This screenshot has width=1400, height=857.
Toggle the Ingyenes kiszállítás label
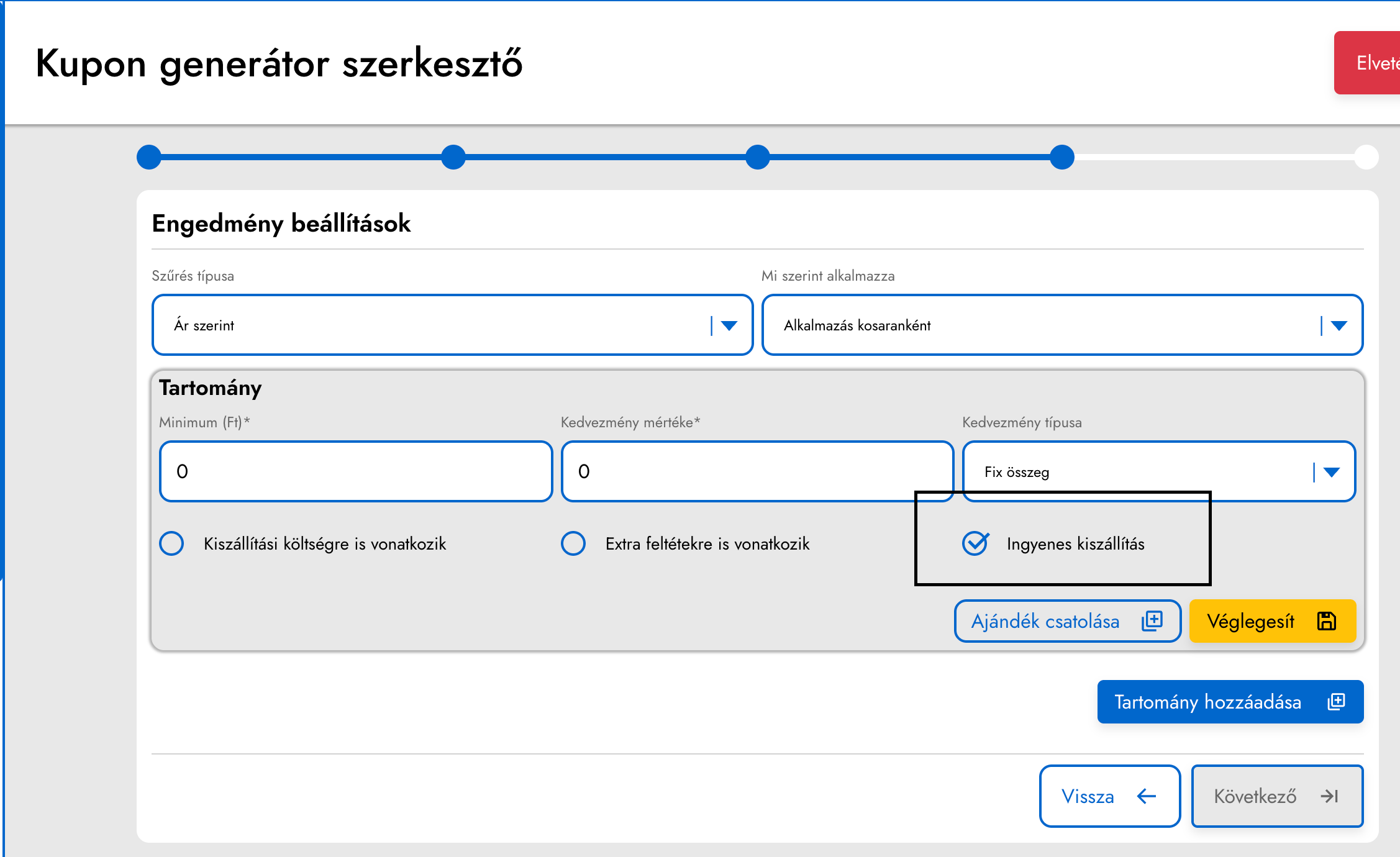coord(1075,544)
